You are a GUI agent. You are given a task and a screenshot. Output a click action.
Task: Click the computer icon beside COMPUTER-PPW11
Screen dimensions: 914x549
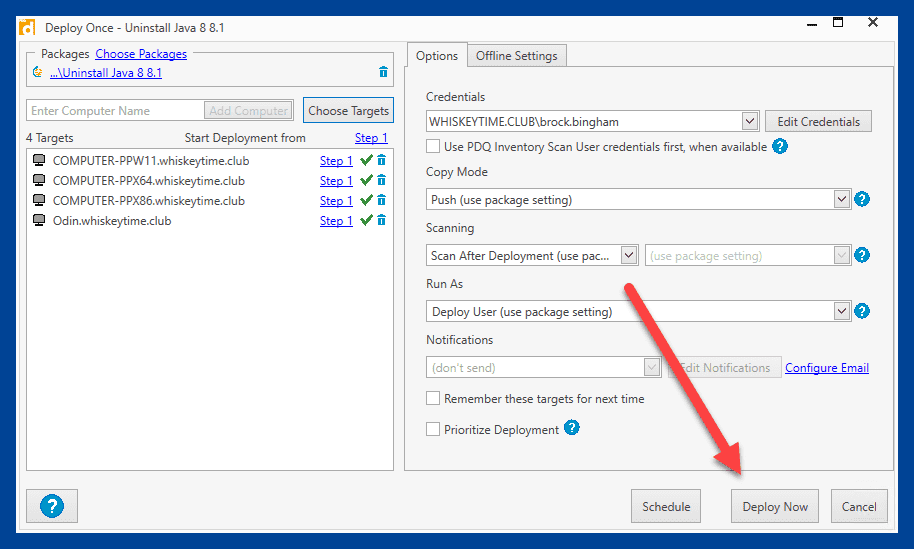point(39,160)
